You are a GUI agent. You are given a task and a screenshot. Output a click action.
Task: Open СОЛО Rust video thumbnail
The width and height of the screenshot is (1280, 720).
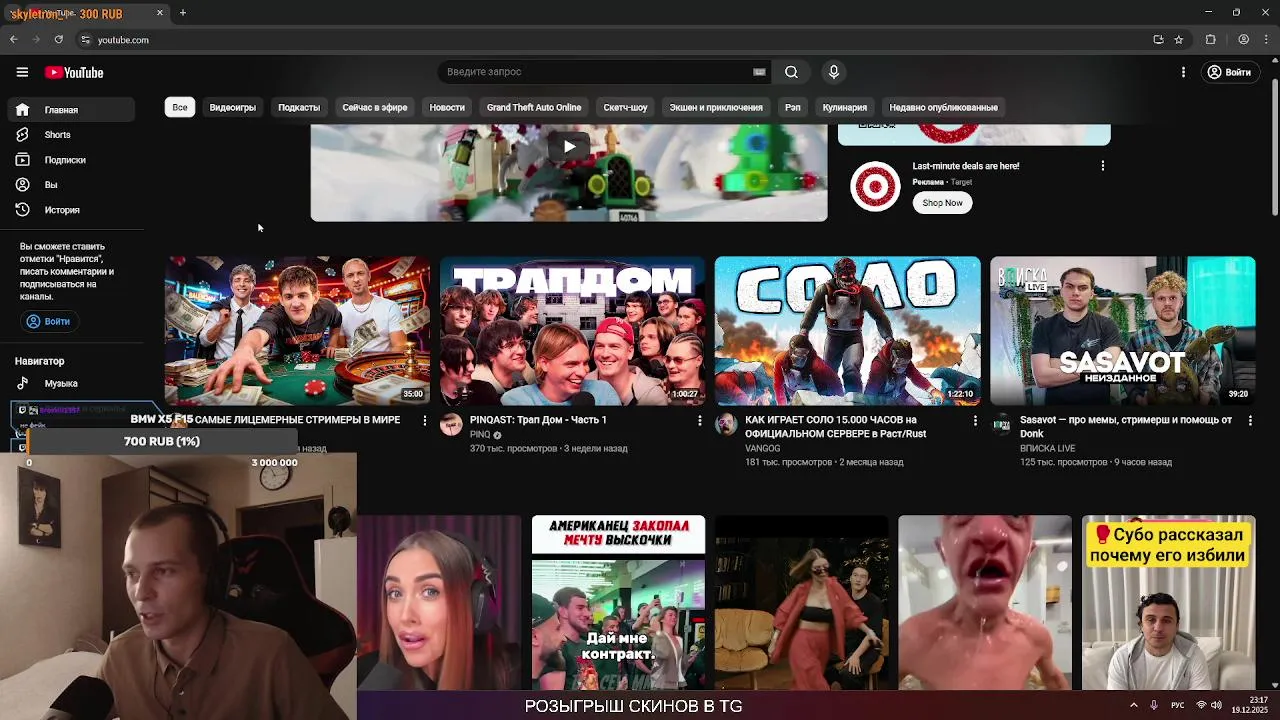point(848,330)
